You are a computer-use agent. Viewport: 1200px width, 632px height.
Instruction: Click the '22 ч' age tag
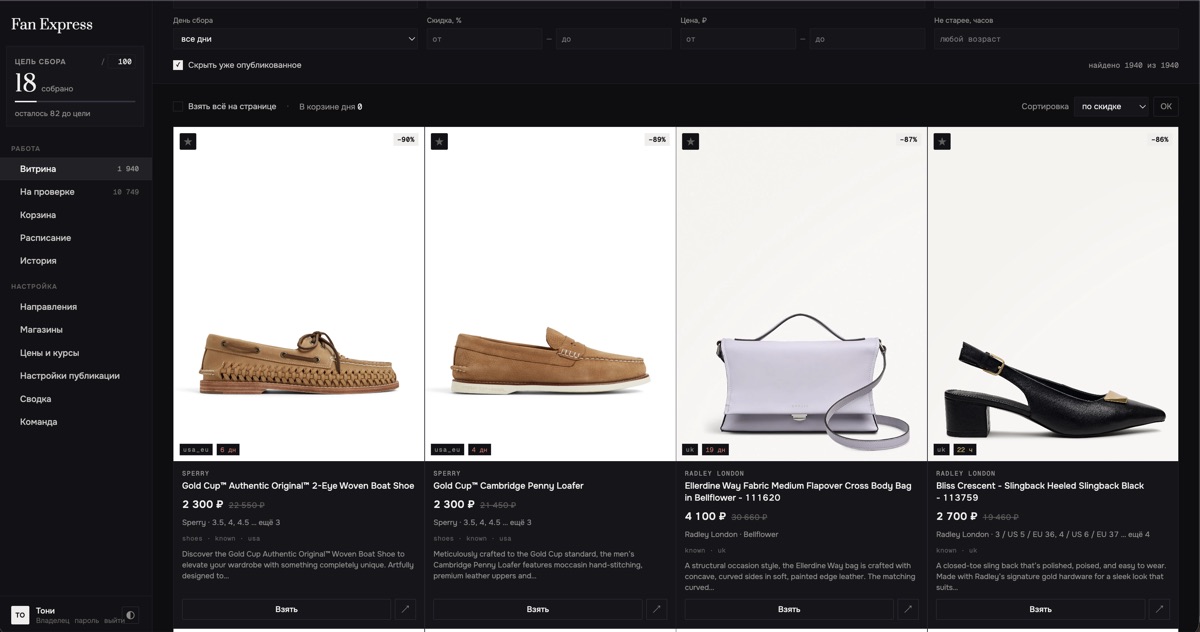965,450
